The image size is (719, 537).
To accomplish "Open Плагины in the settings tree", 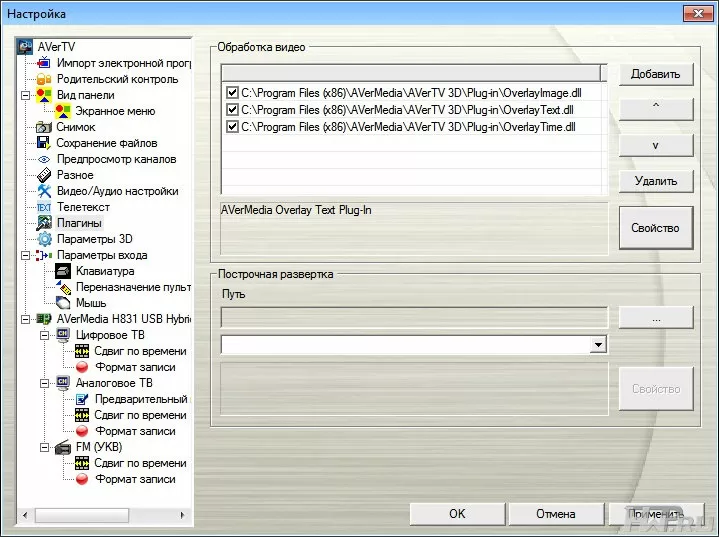I will pyautogui.click(x=79, y=223).
